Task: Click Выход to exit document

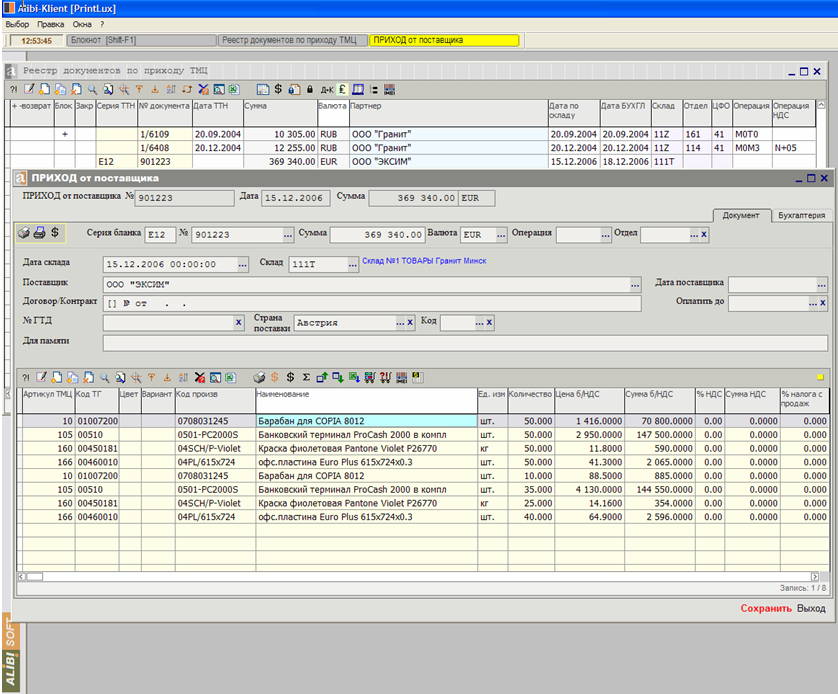Action: [x=811, y=608]
